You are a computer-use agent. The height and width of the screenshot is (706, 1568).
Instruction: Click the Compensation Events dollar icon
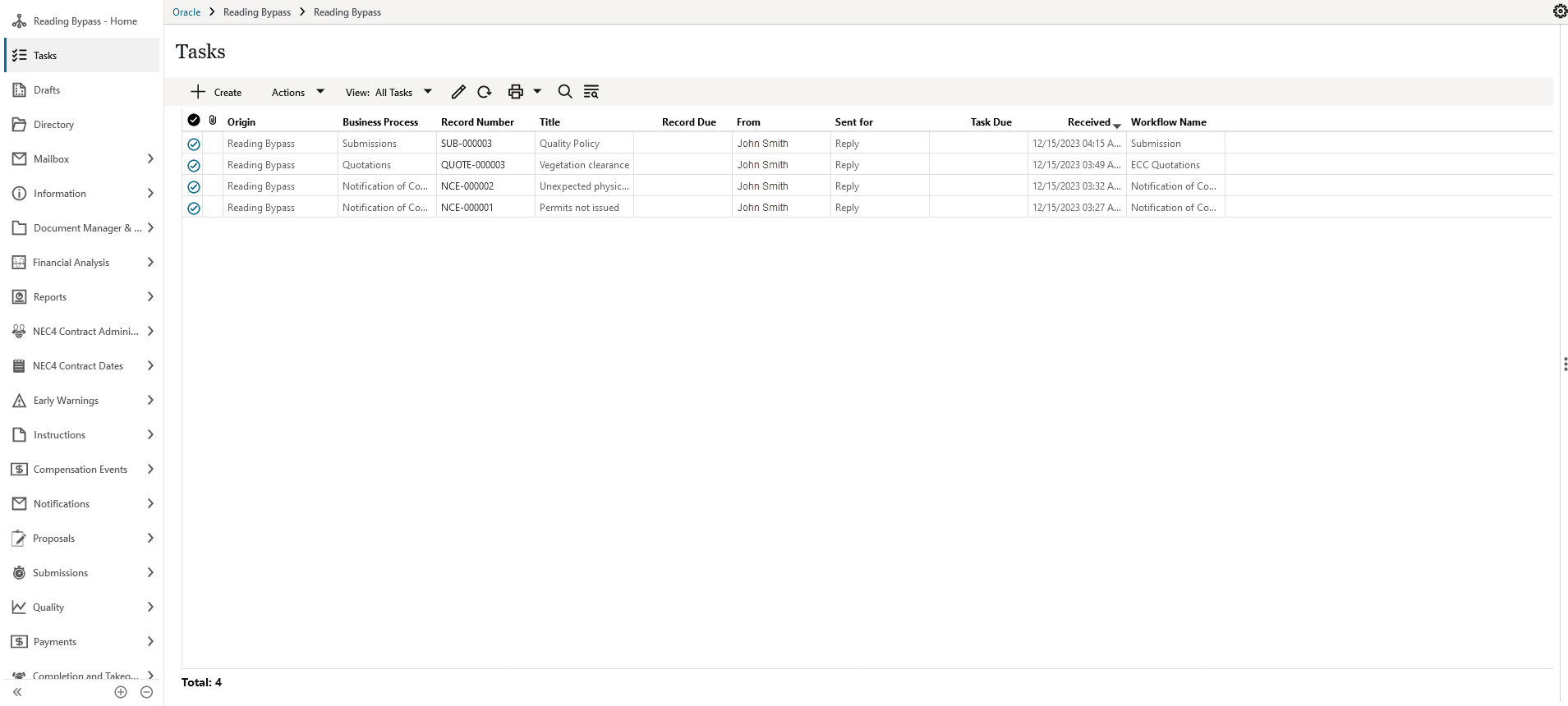click(20, 470)
